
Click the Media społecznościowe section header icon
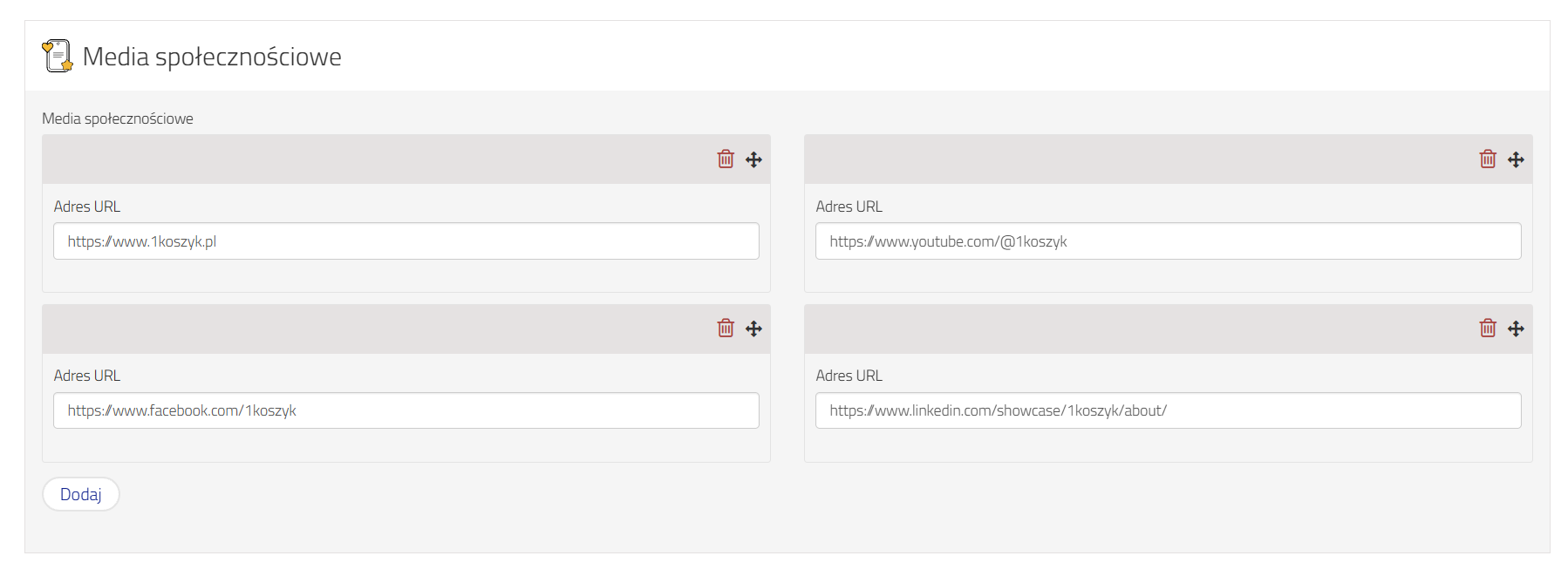coord(58,56)
